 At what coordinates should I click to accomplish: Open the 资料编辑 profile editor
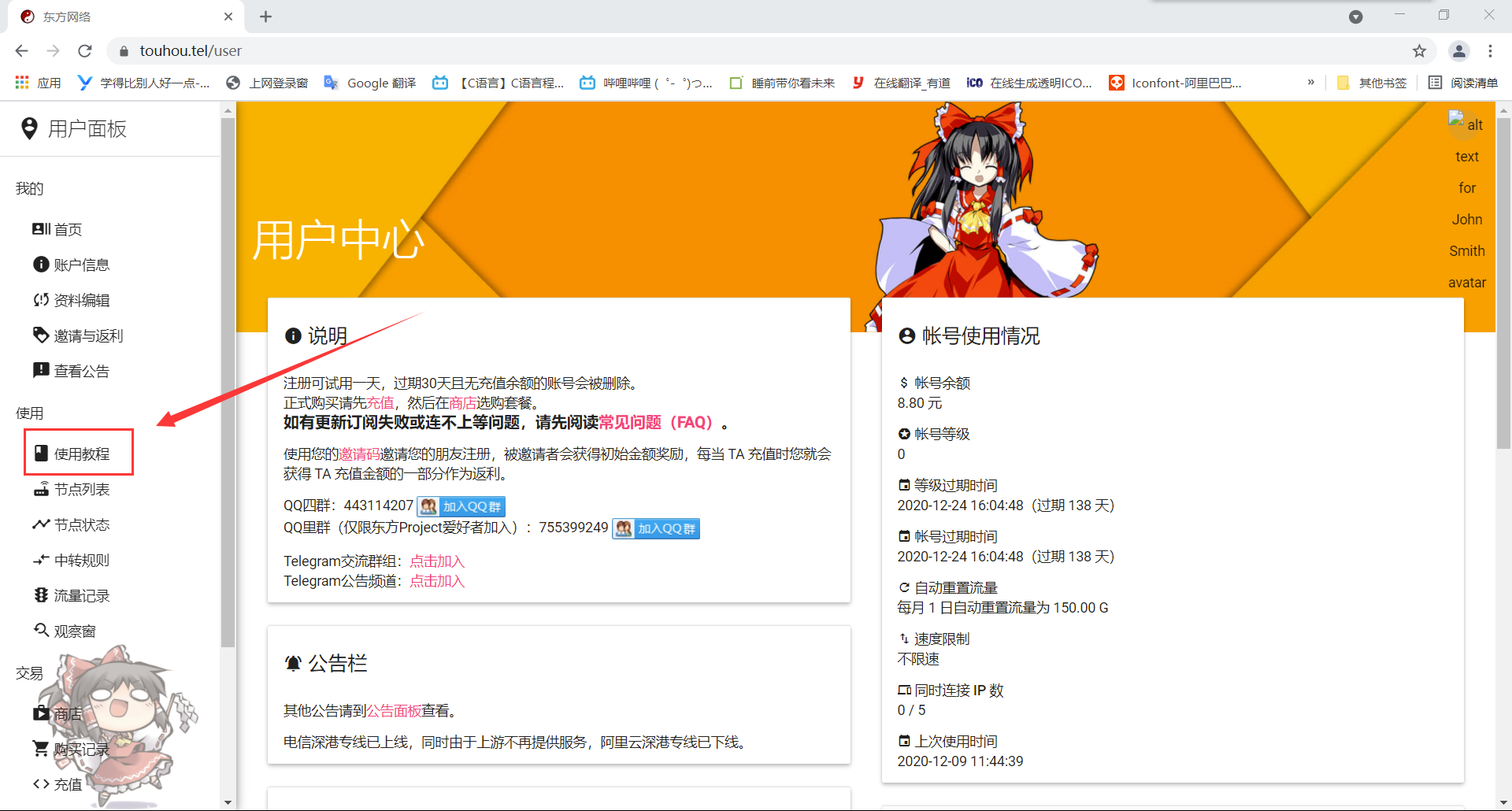pyautogui.click(x=82, y=299)
